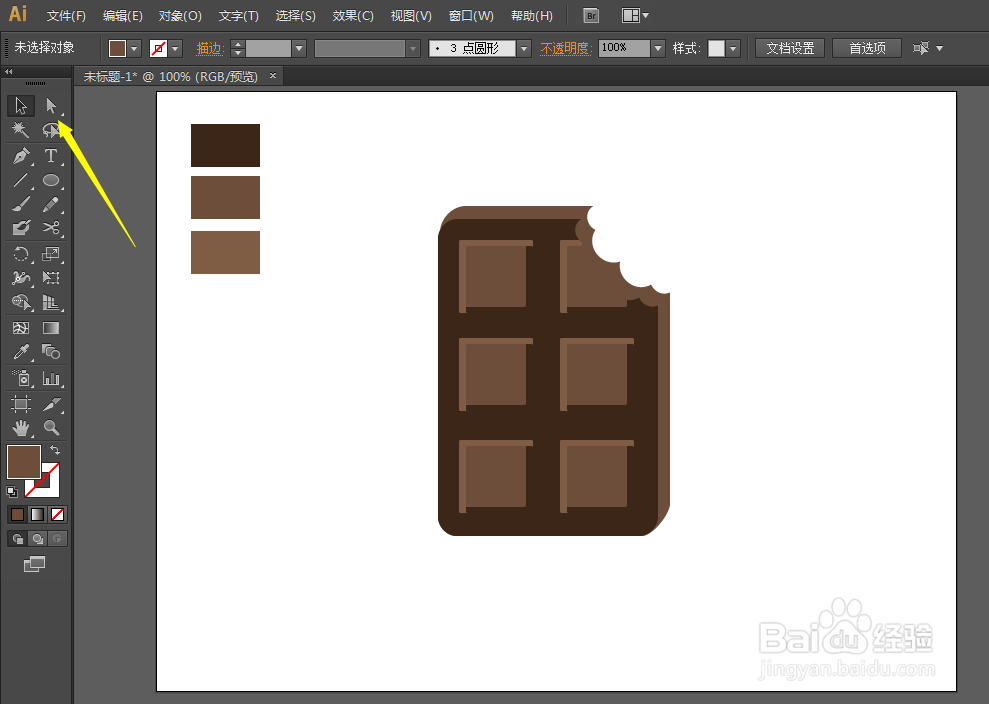989x704 pixels.
Task: Open the 样式 graphic style dropdown
Action: [x=733, y=49]
